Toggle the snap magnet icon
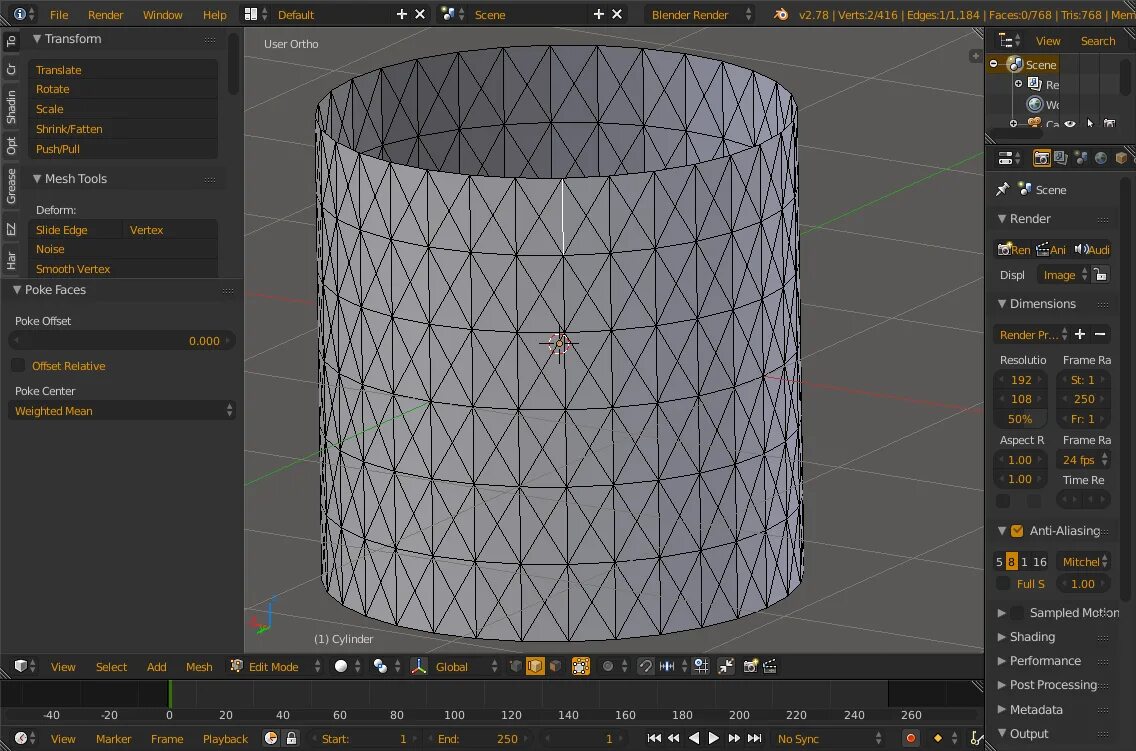 [x=644, y=666]
